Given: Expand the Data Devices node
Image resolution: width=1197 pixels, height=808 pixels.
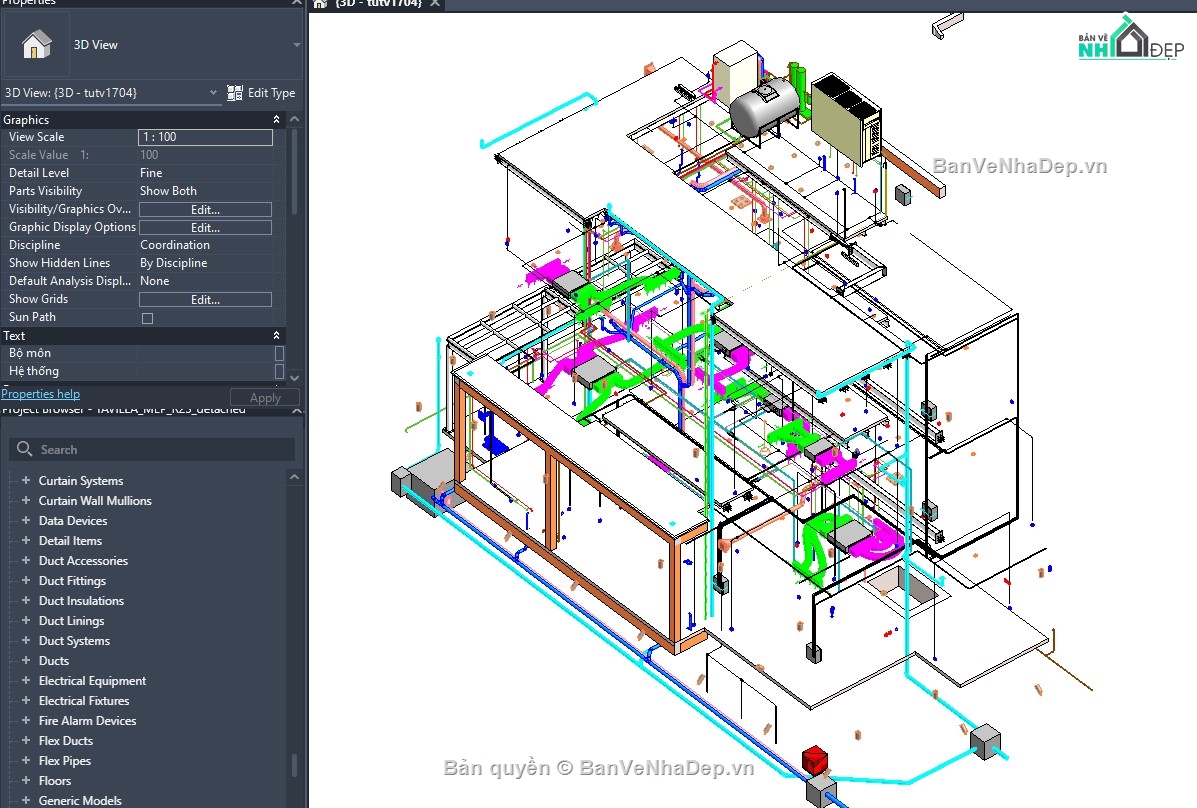Looking at the screenshot, I should [26, 520].
